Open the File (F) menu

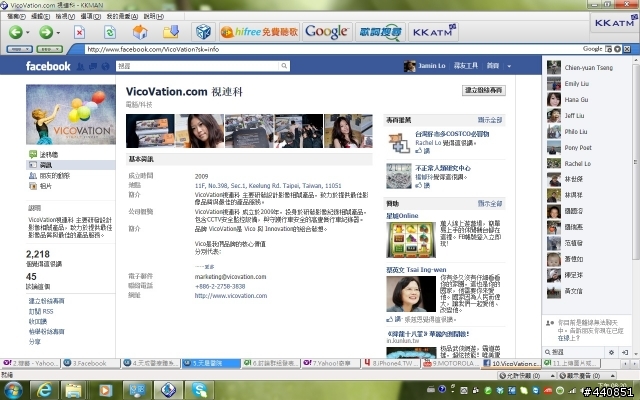[x=16, y=16]
